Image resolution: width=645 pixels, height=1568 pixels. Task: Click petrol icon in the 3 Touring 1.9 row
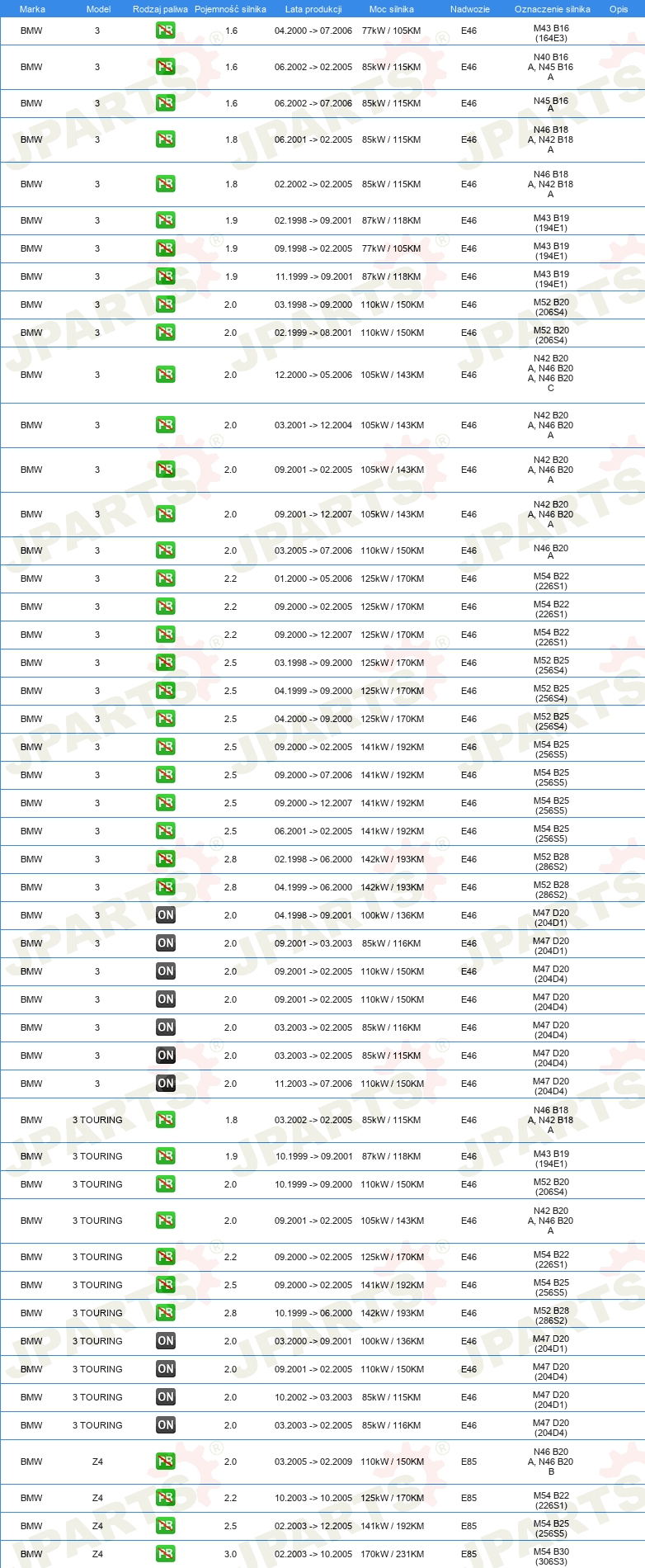point(166,1156)
